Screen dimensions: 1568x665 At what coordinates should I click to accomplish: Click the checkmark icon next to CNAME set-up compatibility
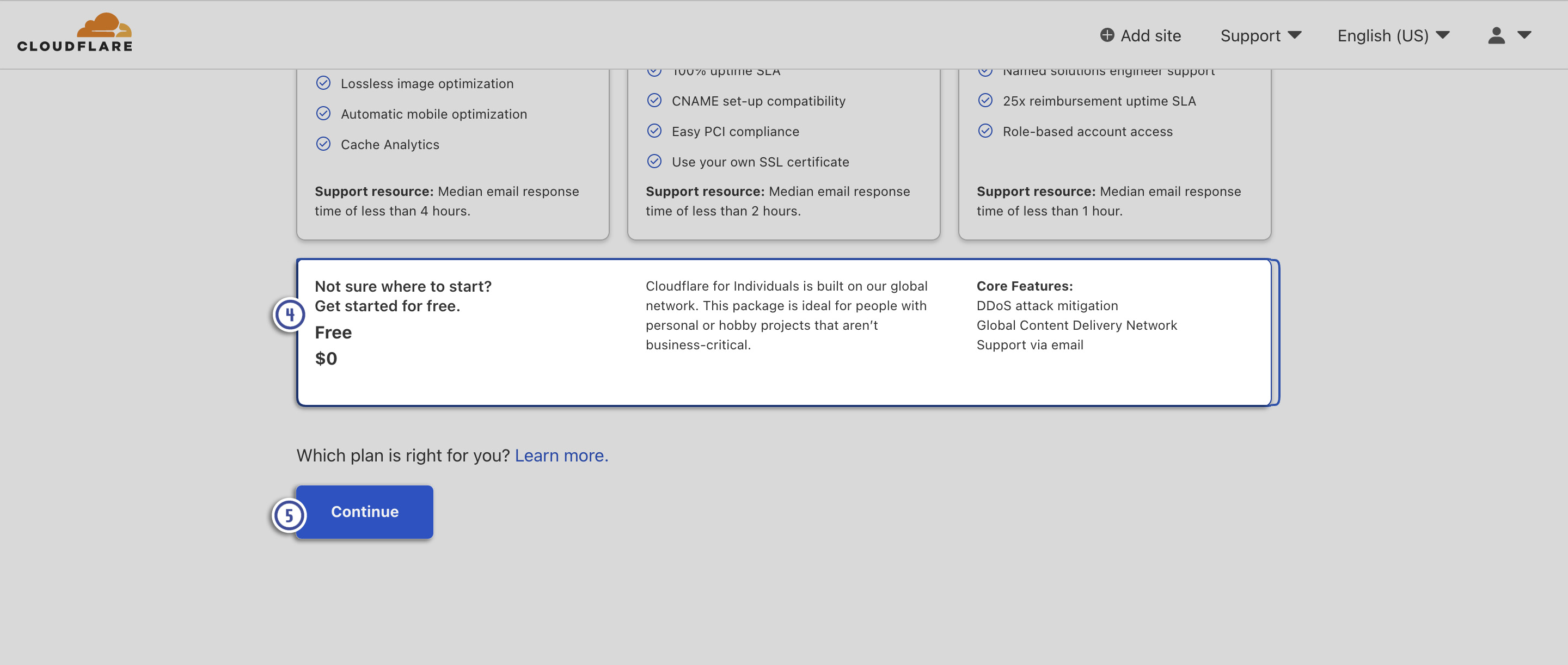click(x=654, y=100)
